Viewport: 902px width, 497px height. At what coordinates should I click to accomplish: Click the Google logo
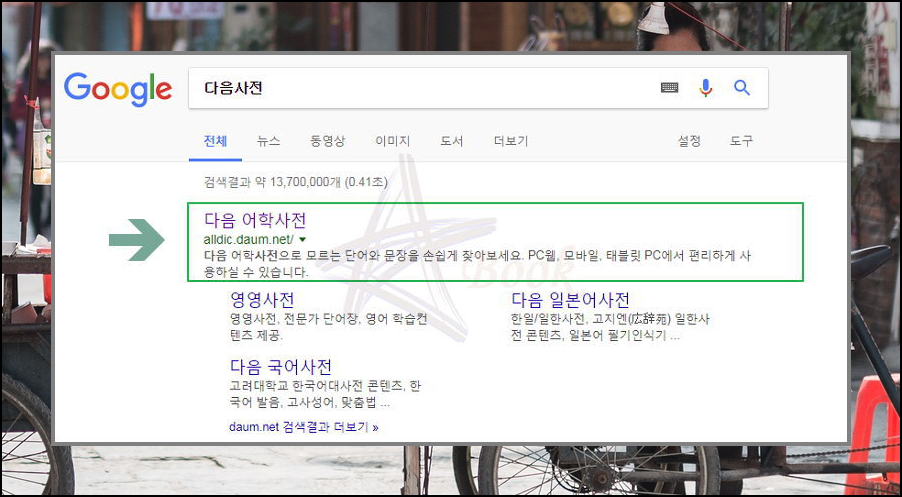pyautogui.click(x=118, y=89)
